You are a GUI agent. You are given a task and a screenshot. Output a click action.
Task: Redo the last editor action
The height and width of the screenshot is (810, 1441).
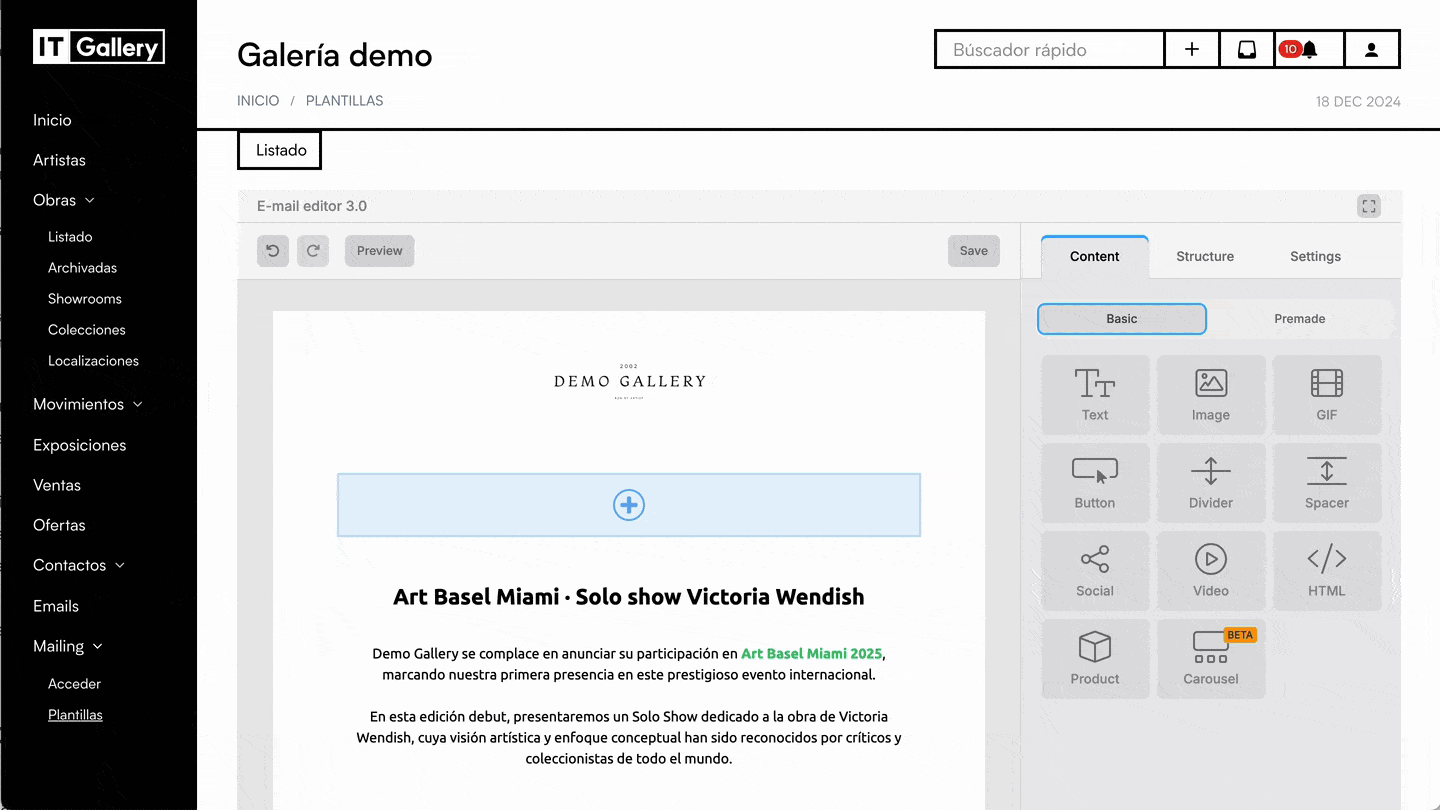tap(313, 251)
